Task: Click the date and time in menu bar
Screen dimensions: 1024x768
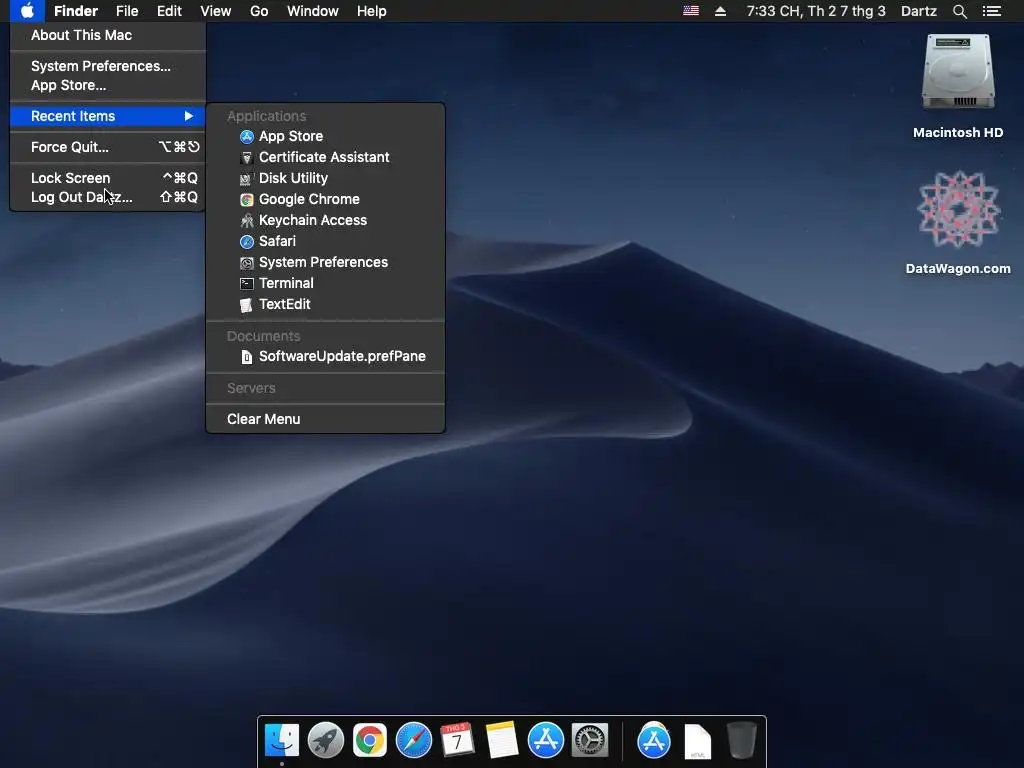Action: (816, 11)
